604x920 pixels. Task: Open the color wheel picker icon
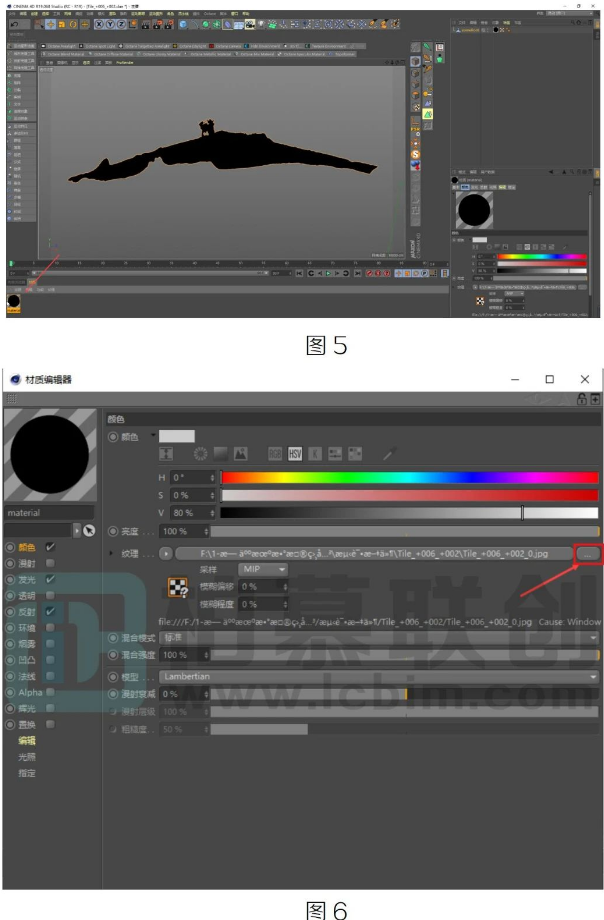pos(201,454)
